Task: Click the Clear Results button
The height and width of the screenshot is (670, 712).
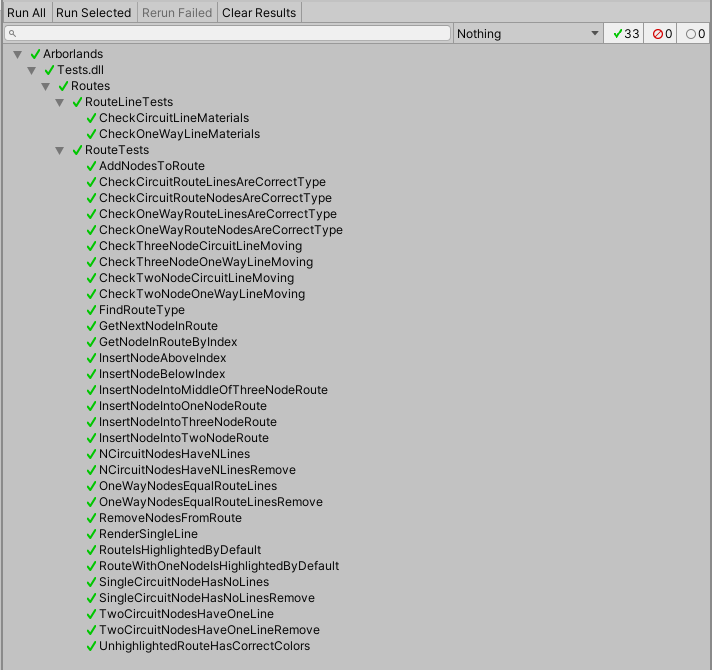Action: tap(258, 13)
